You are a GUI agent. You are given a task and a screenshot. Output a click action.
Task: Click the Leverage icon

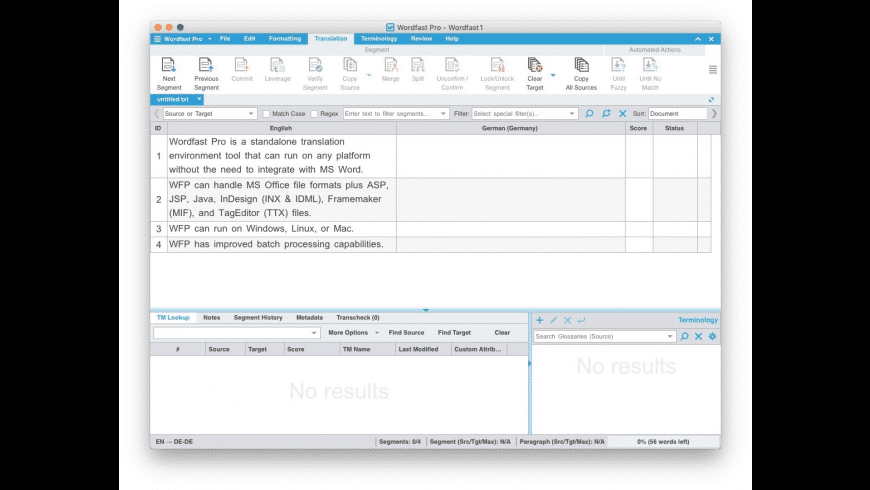tap(277, 65)
